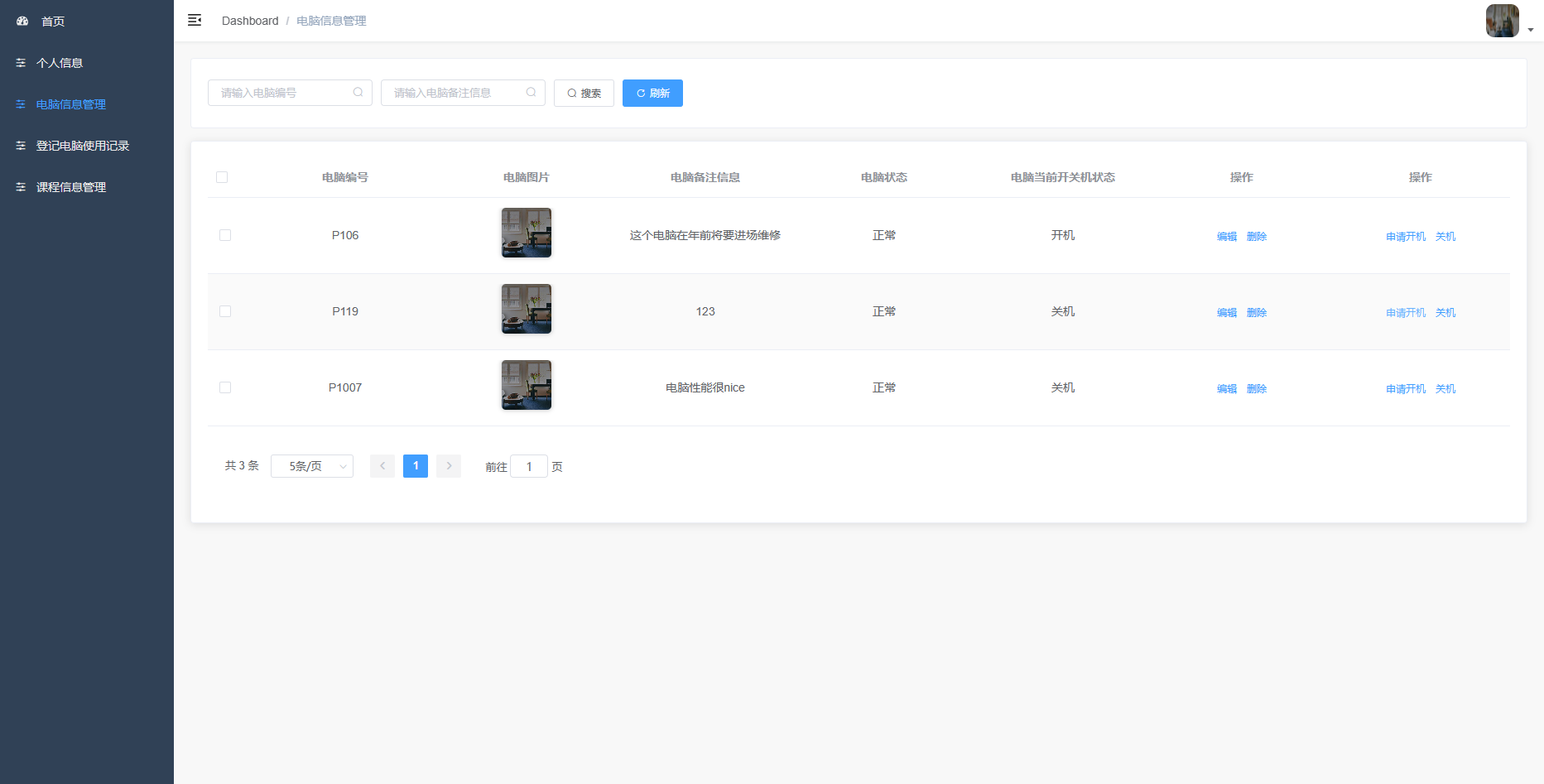Screen dimensions: 1544x784
Task: Click the magnifier icon in 备注信息 search box
Action: [x=531, y=92]
